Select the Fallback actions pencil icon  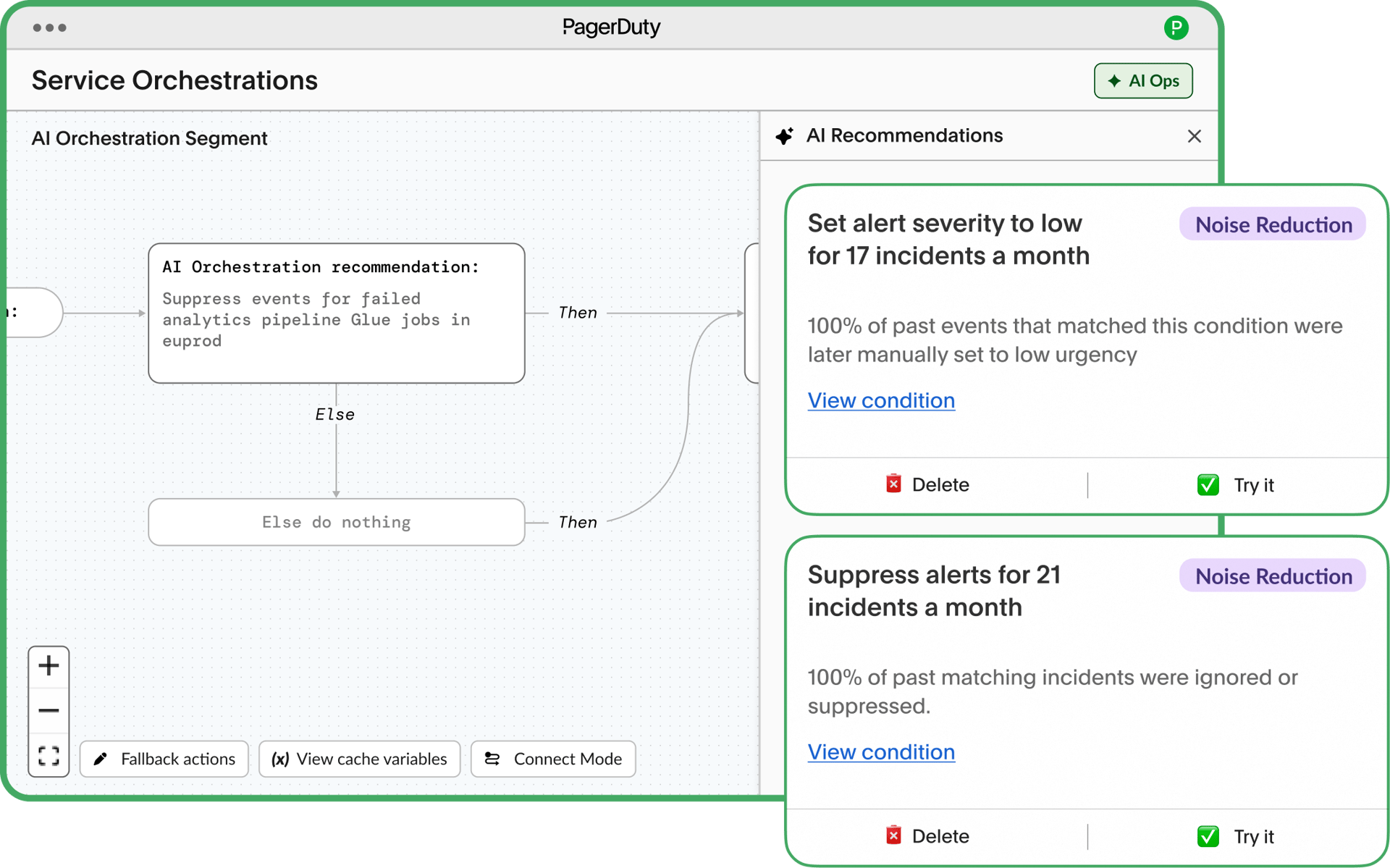pyautogui.click(x=101, y=759)
